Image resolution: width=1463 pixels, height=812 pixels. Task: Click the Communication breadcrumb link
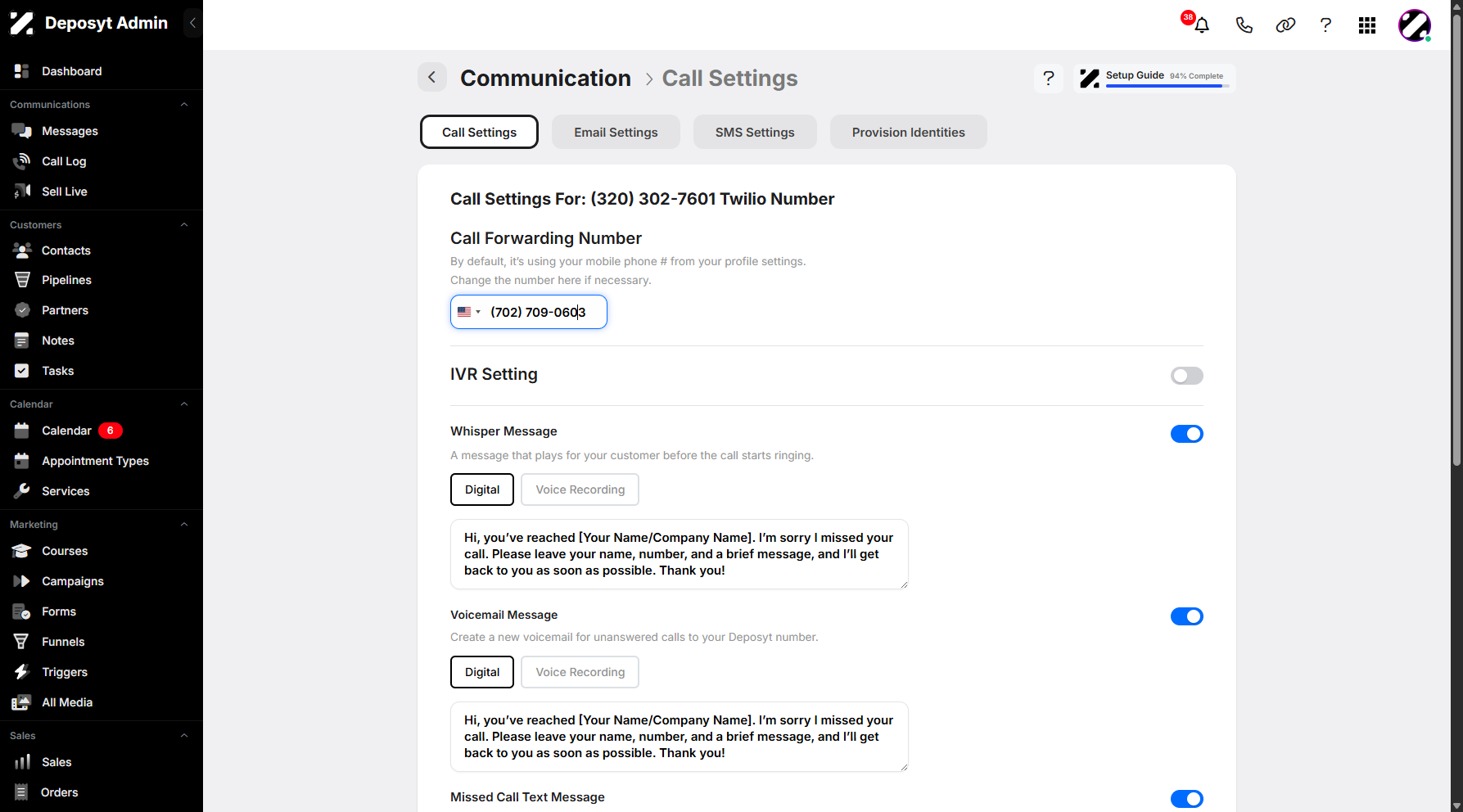[545, 78]
